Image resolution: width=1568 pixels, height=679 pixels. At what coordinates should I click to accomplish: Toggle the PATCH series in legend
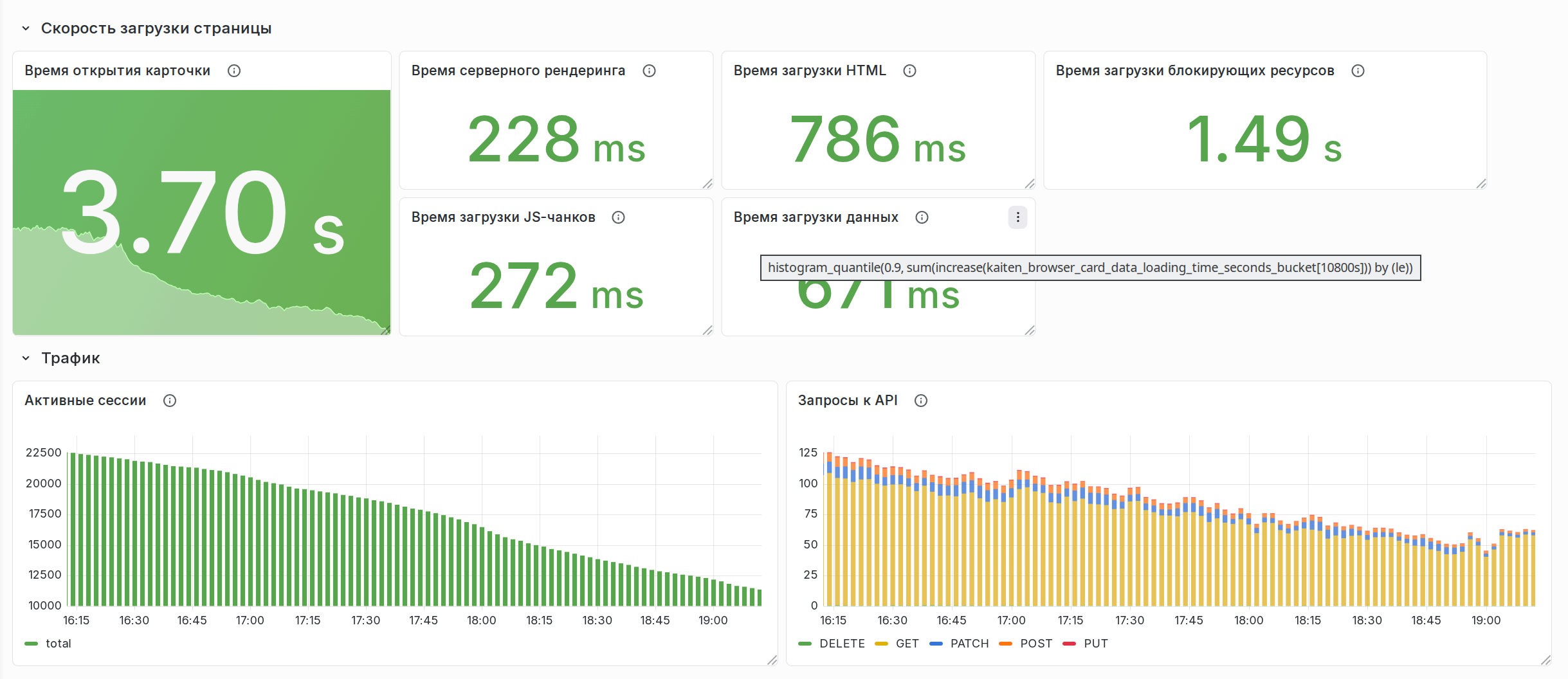[x=969, y=644]
